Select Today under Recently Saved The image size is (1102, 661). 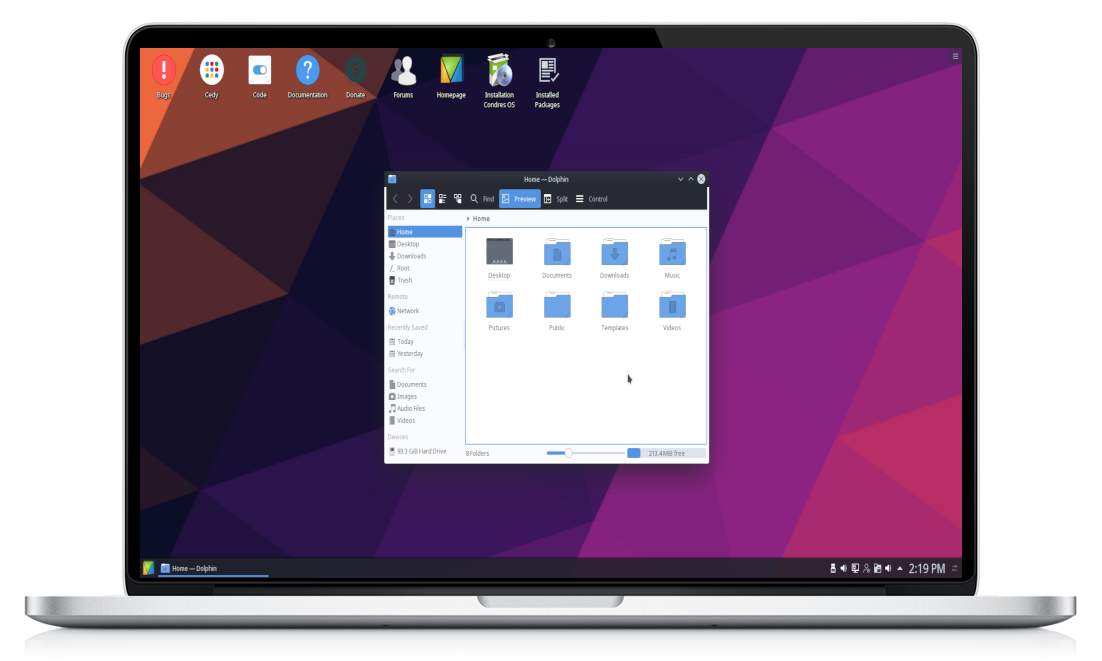(424, 341)
